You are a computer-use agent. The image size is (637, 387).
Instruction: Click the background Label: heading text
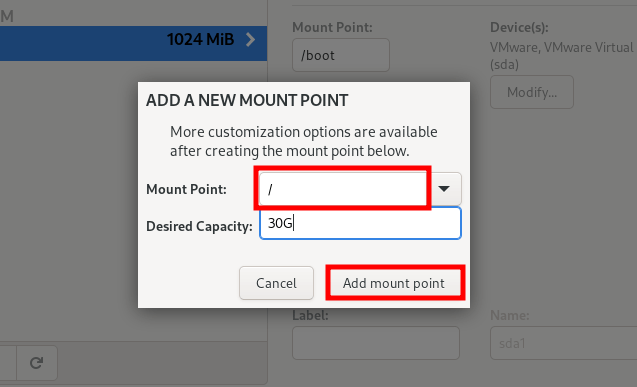(310, 315)
